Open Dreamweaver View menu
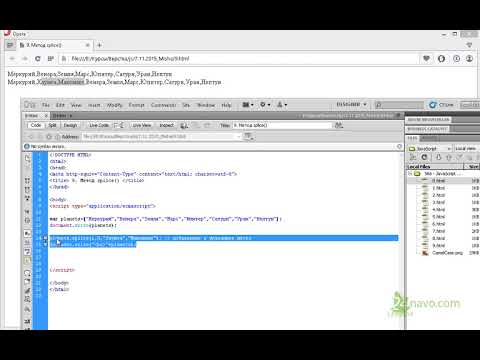The width and height of the screenshot is (480, 360). click(x=76, y=105)
